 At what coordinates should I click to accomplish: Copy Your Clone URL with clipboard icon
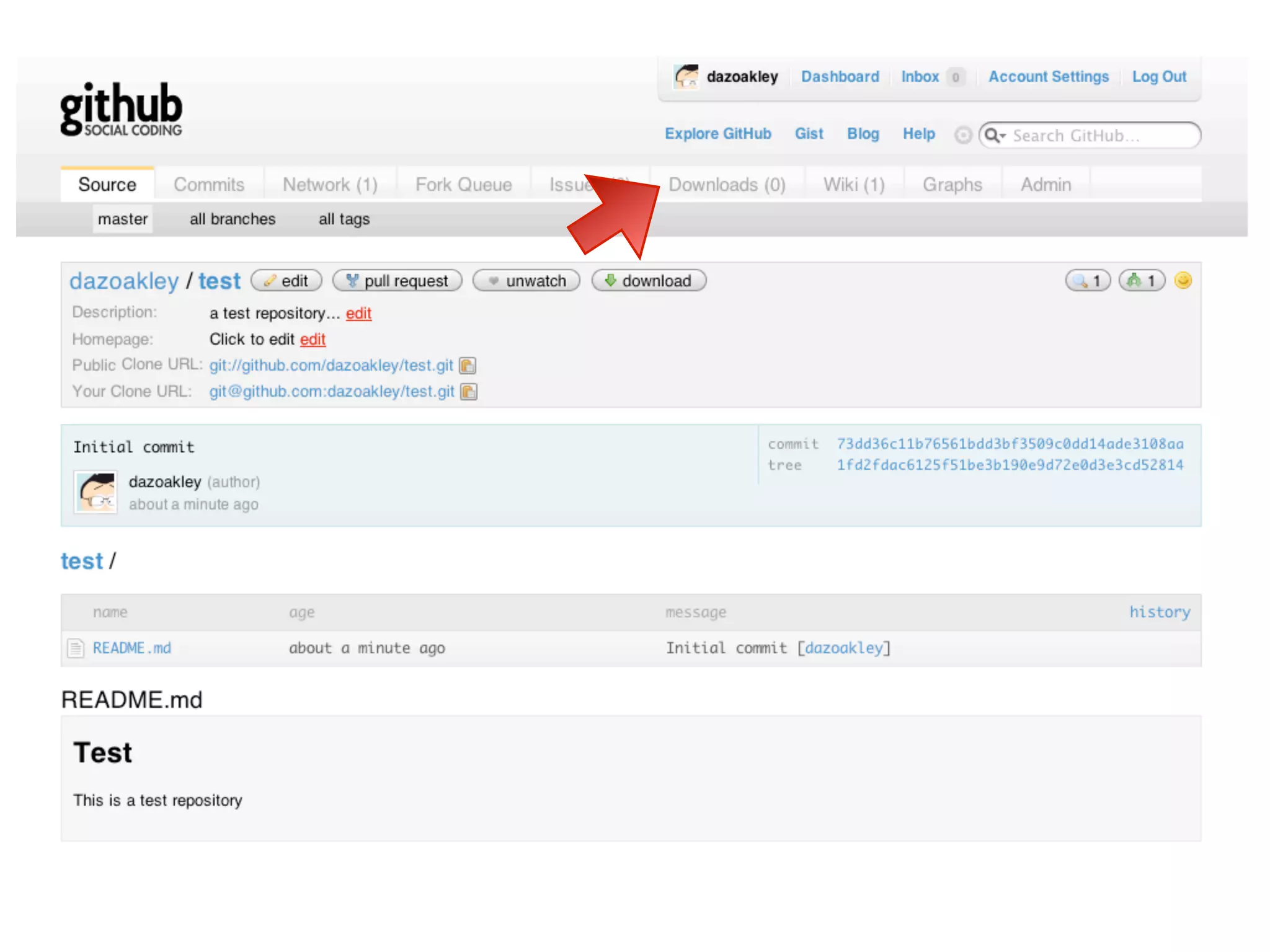point(469,392)
